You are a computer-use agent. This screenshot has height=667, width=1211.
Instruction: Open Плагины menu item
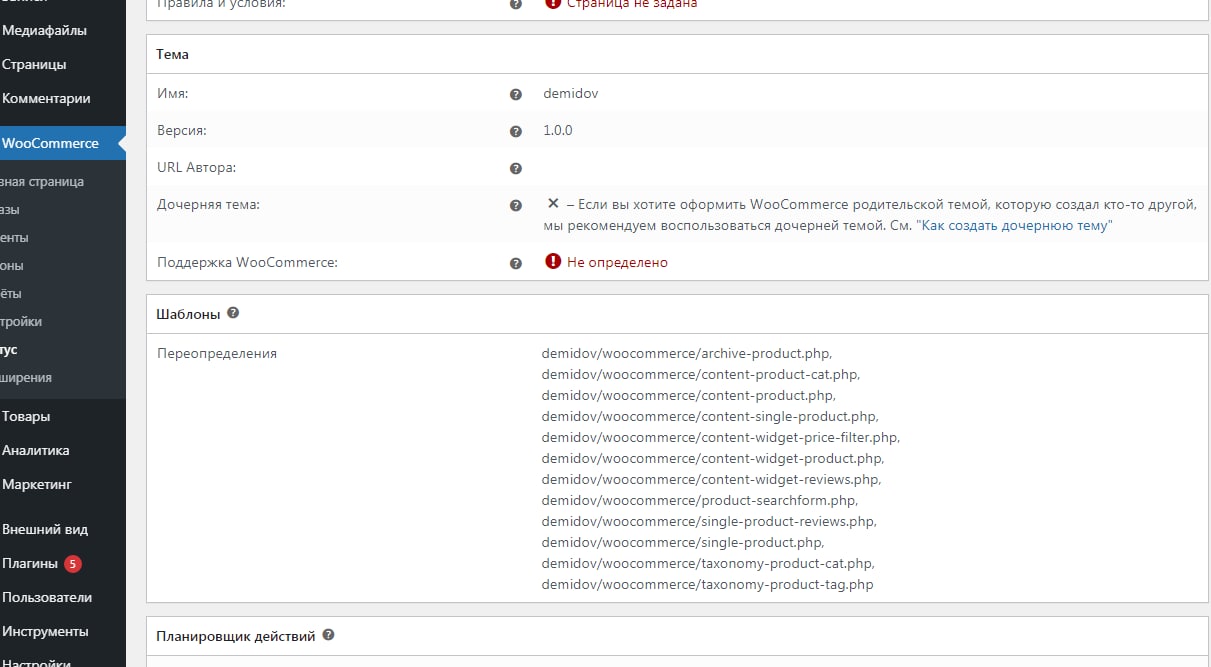(30, 563)
